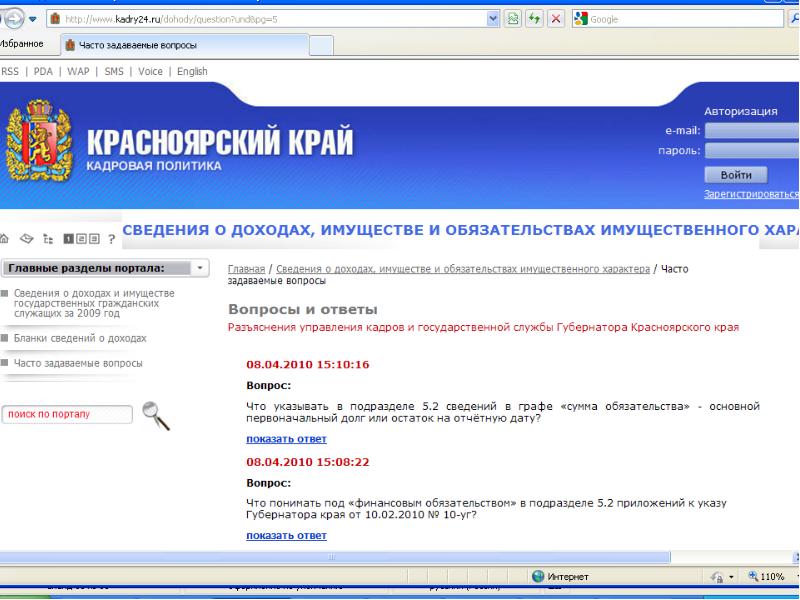Open the sitemap tree icon
800x600 pixels.
coord(47,240)
